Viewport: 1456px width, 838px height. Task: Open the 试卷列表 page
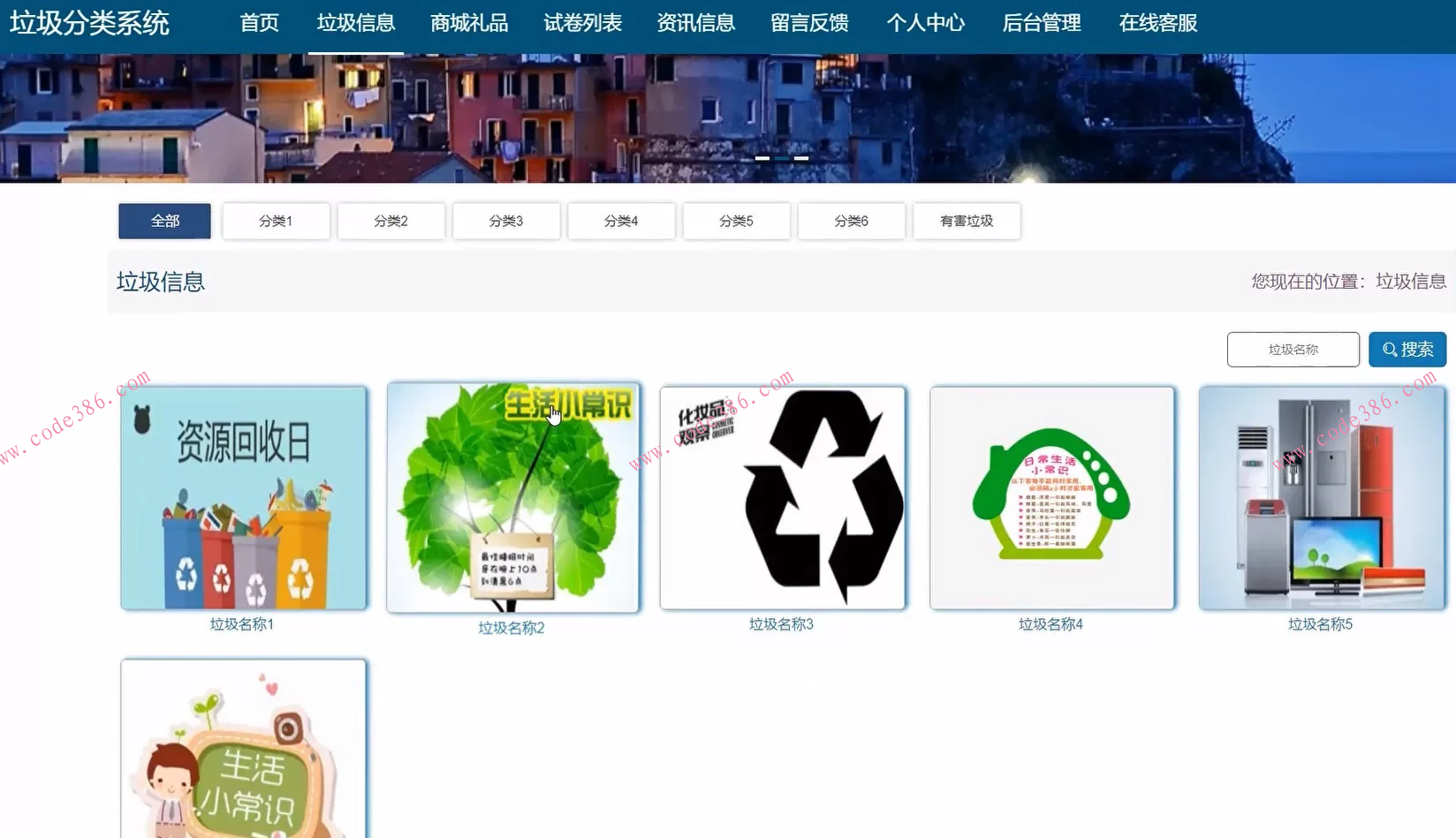tap(582, 24)
